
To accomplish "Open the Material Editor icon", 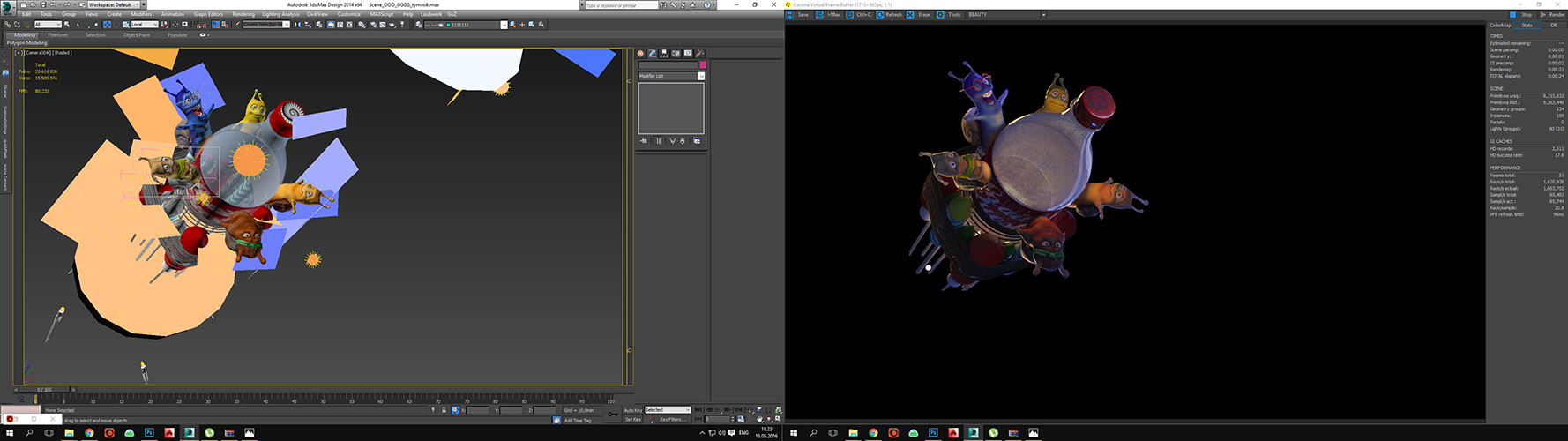I will point(361,25).
